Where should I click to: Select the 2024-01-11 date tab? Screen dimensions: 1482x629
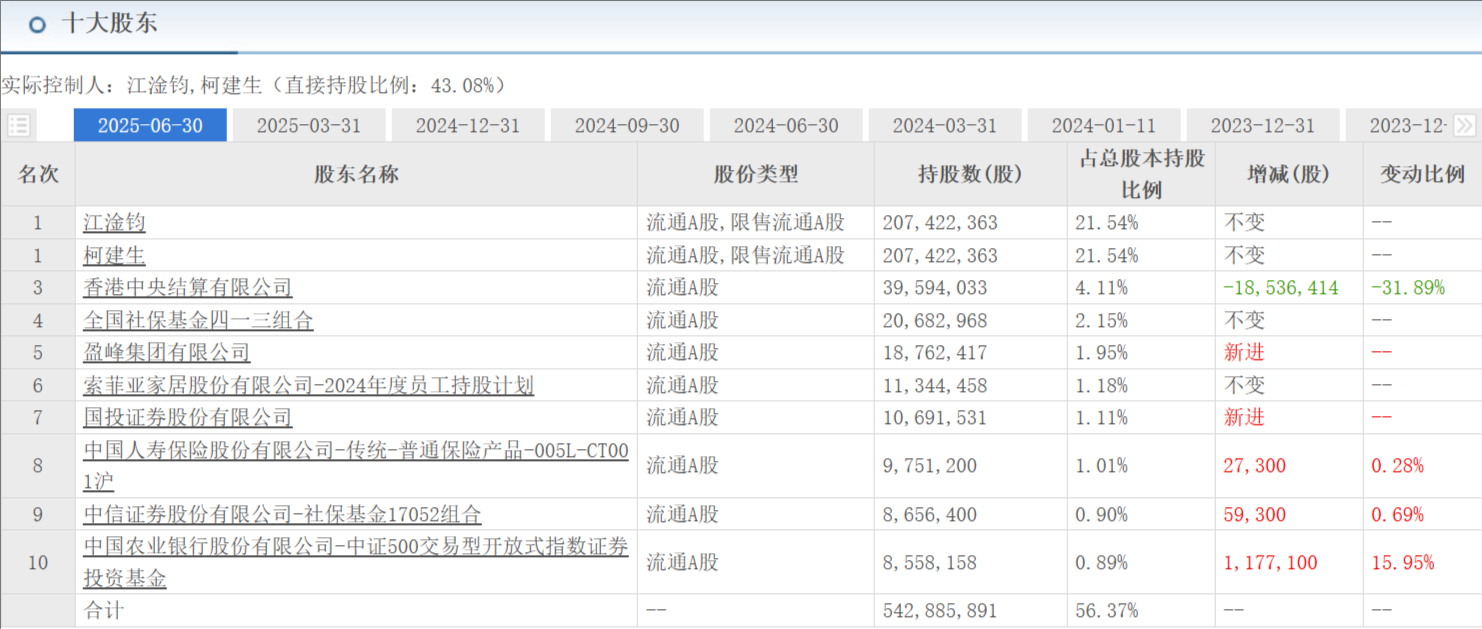(1103, 126)
